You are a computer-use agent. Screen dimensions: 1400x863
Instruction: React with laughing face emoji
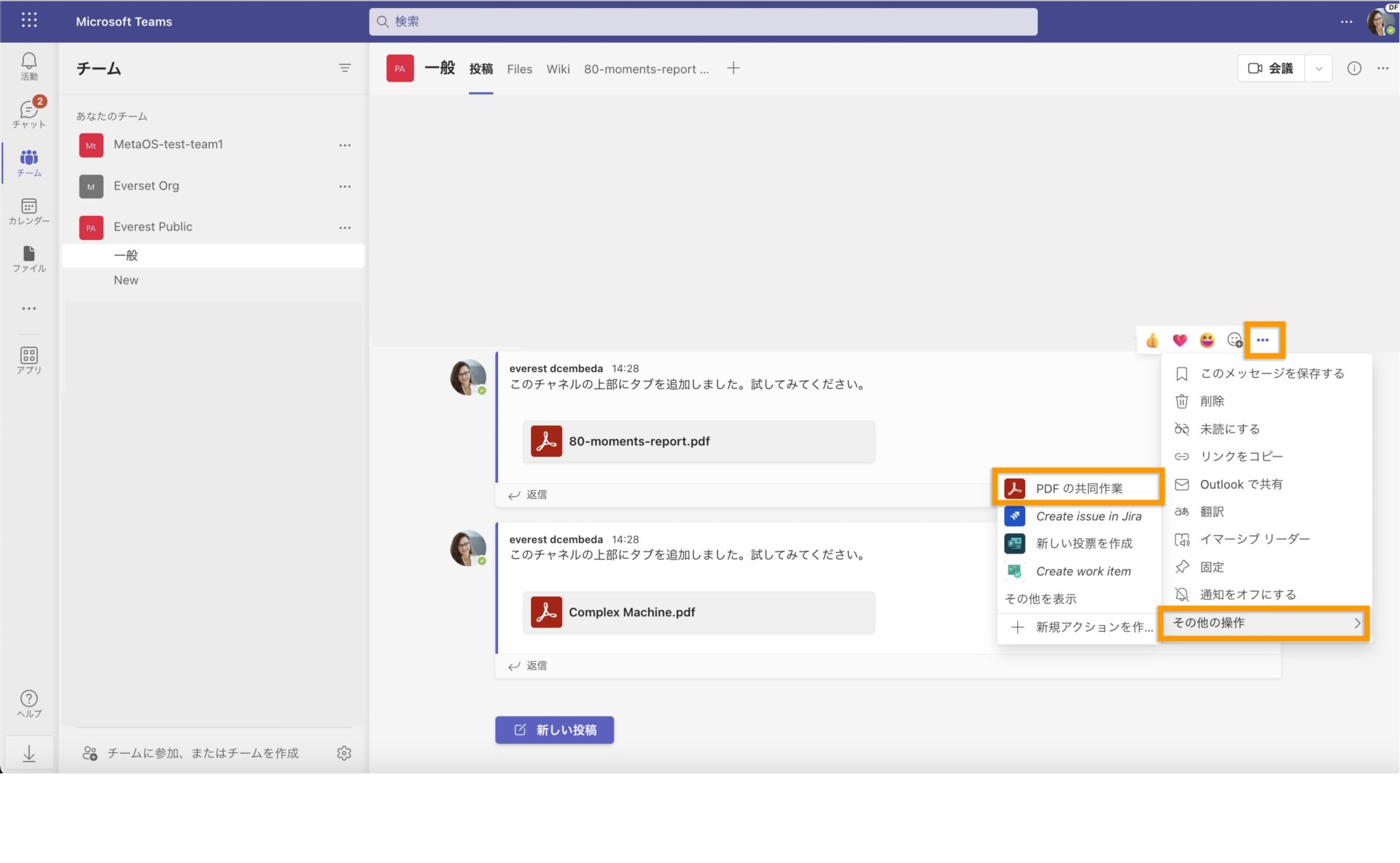click(1207, 340)
